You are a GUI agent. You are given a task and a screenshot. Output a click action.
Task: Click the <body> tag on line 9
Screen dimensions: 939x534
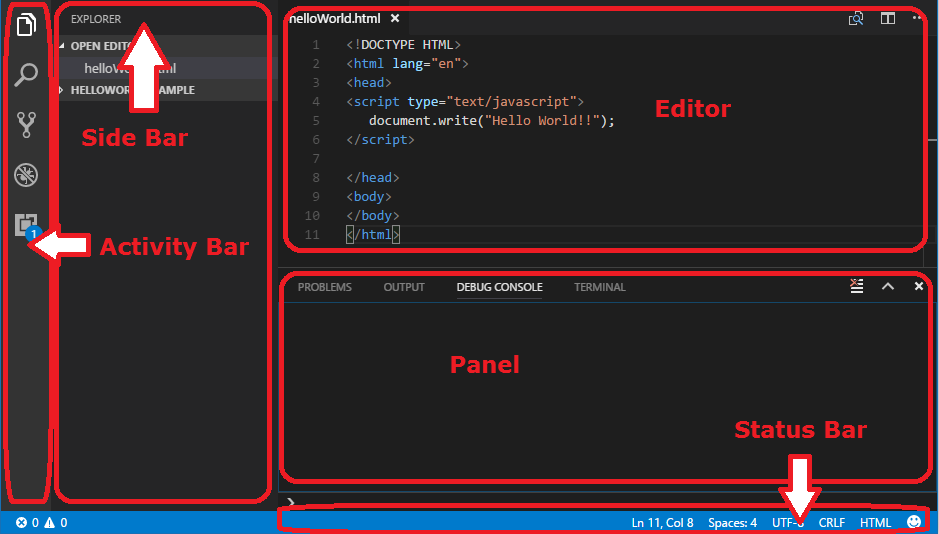369,196
